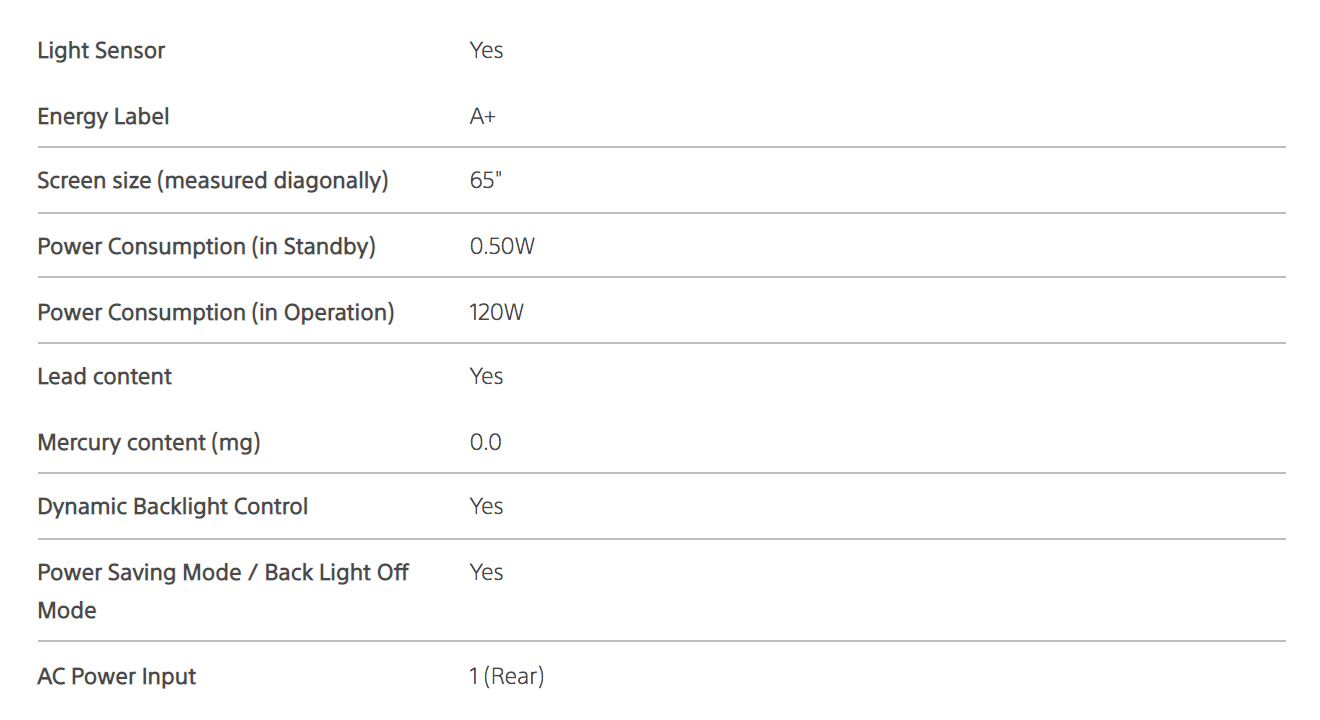This screenshot has width=1320, height=720.
Task: Click the Light Sensor label
Action: (101, 51)
